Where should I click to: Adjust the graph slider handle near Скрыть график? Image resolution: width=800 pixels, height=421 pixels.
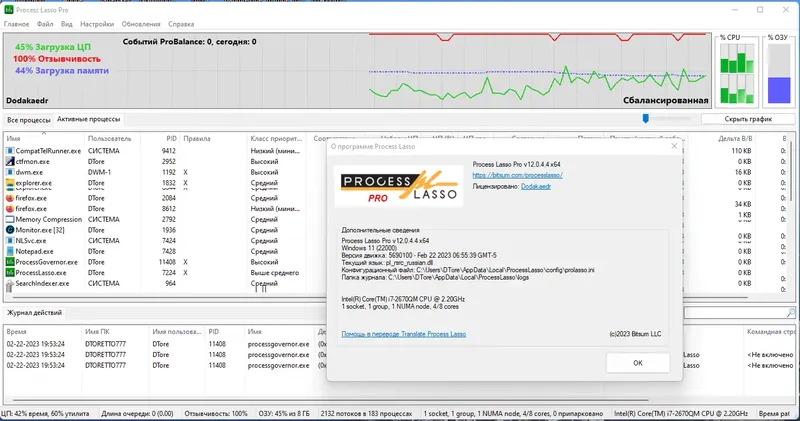point(645,118)
